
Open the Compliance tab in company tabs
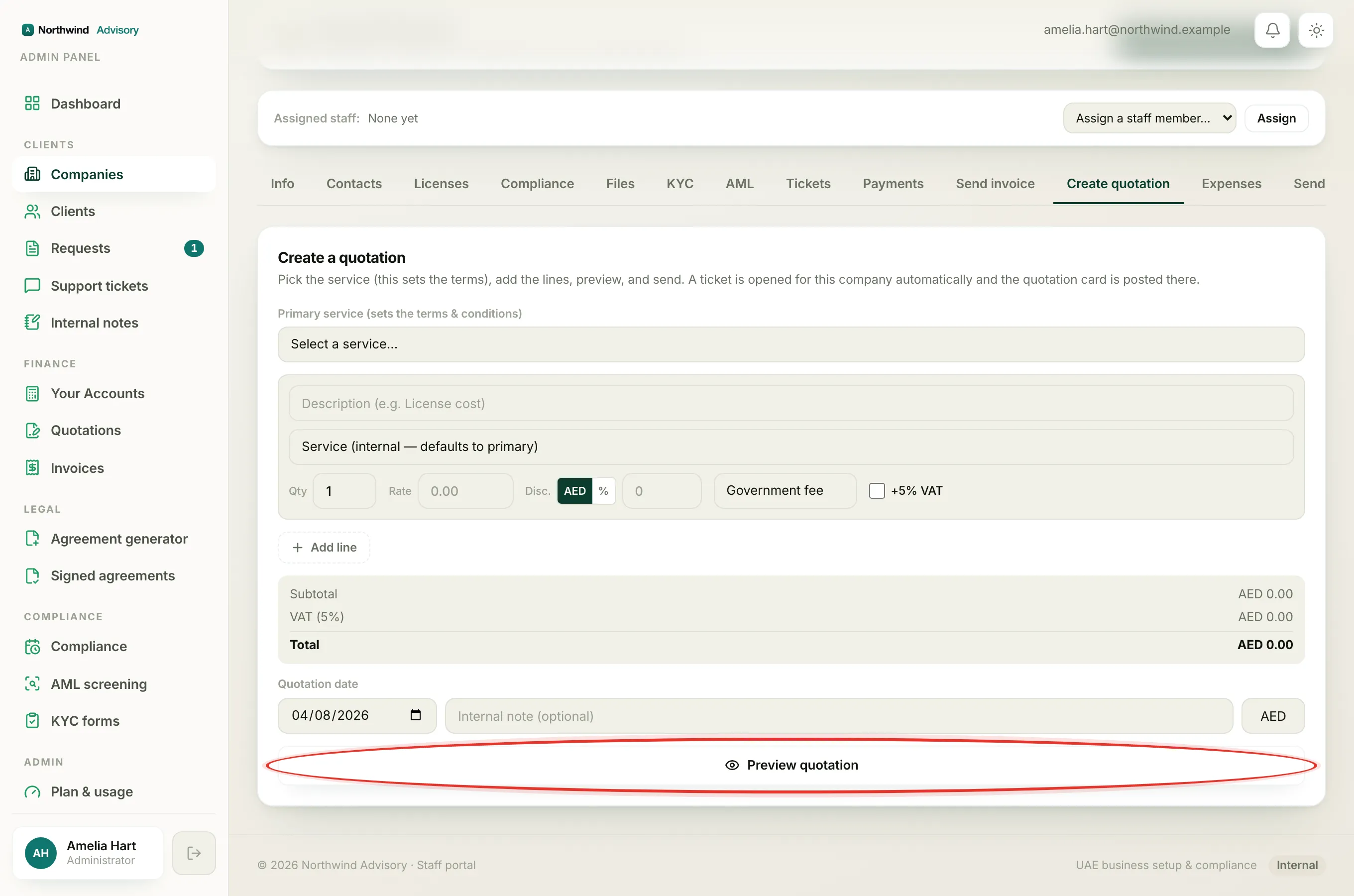pyautogui.click(x=537, y=183)
